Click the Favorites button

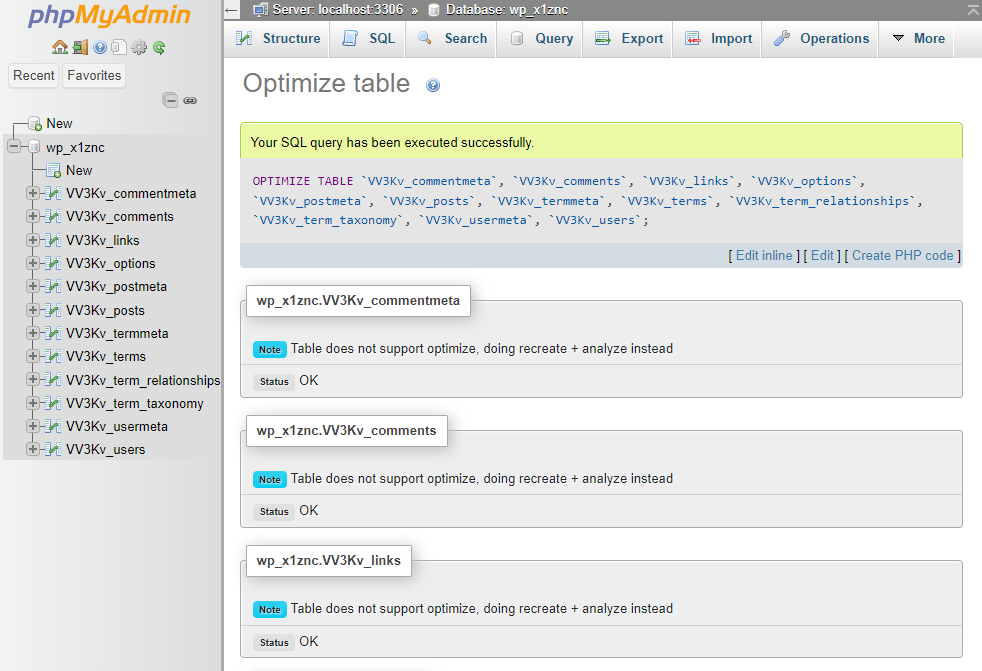pyautogui.click(x=94, y=75)
